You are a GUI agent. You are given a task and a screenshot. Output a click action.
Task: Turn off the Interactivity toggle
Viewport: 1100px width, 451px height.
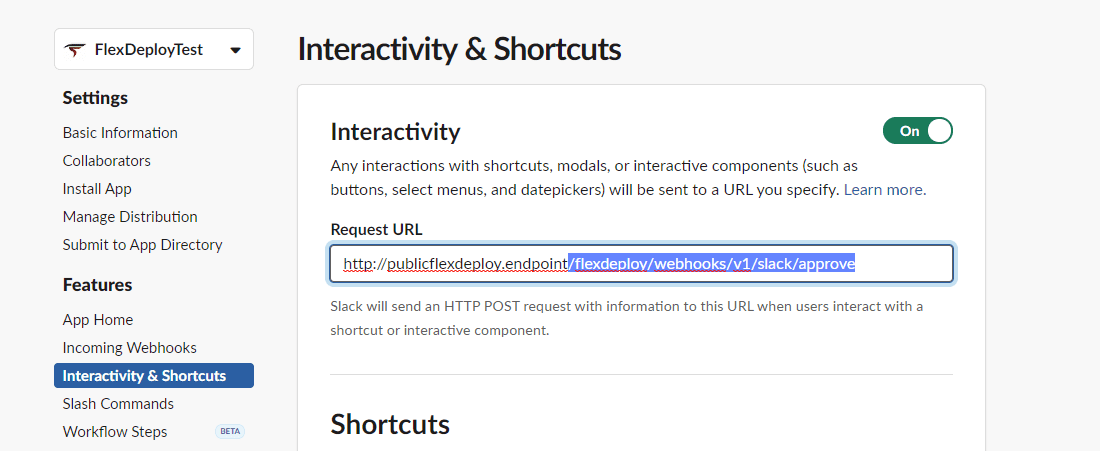tap(918, 130)
